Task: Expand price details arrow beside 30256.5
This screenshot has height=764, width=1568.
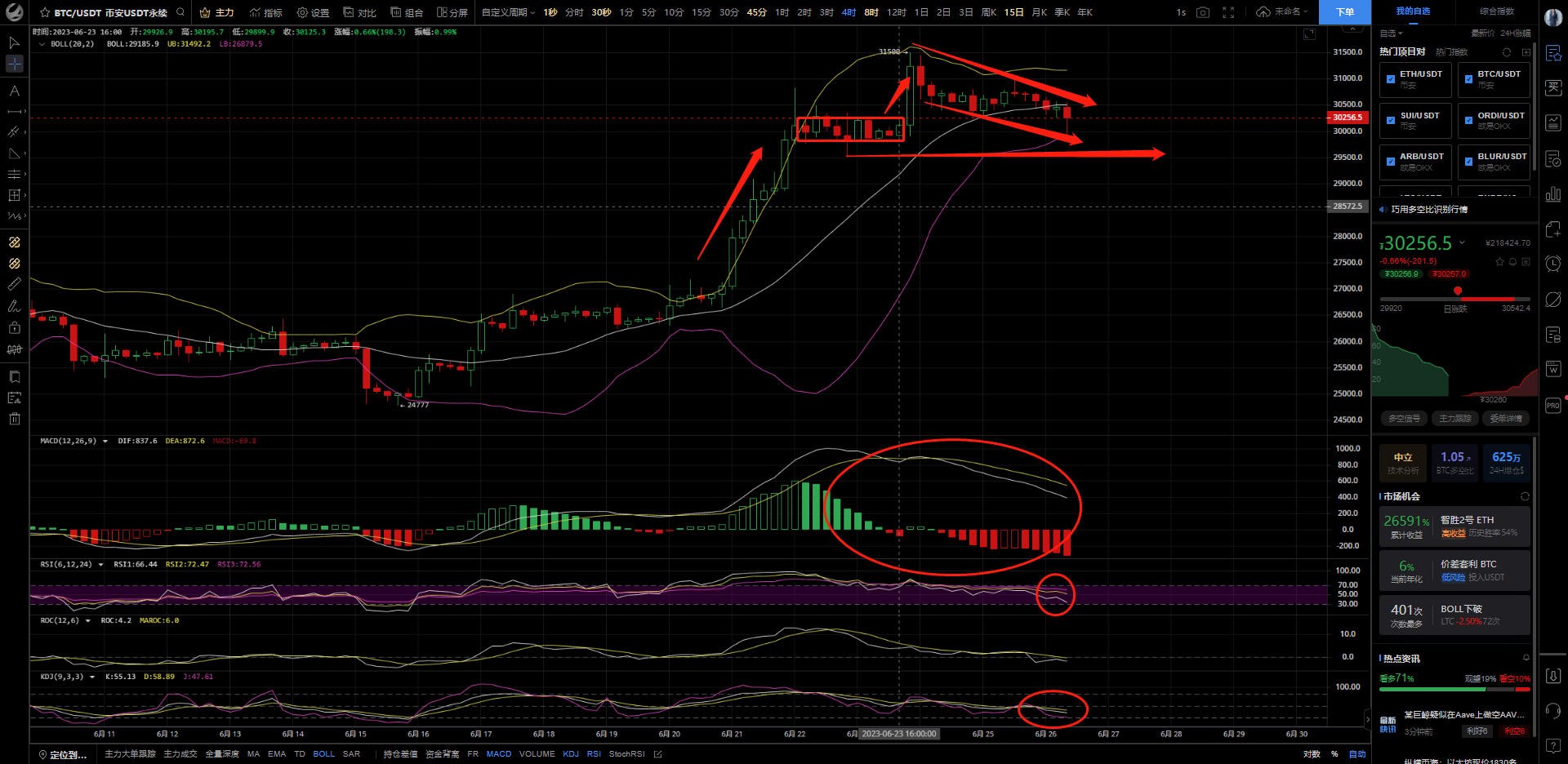Action: point(1462,242)
